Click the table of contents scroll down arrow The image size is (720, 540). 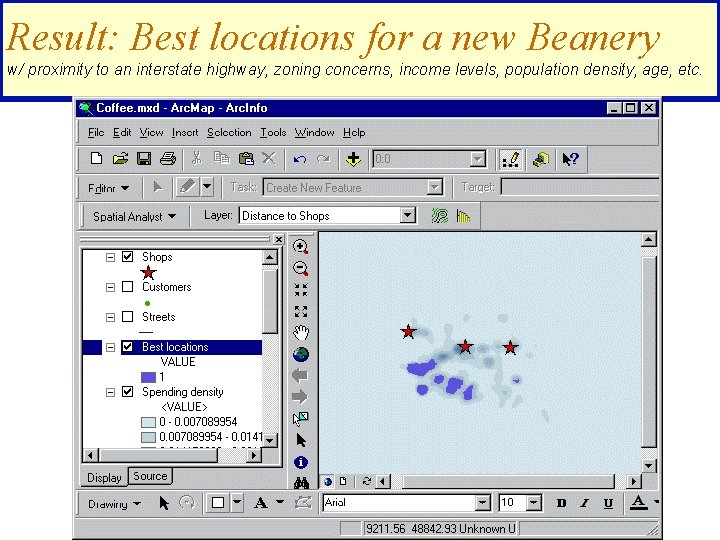tap(270, 440)
